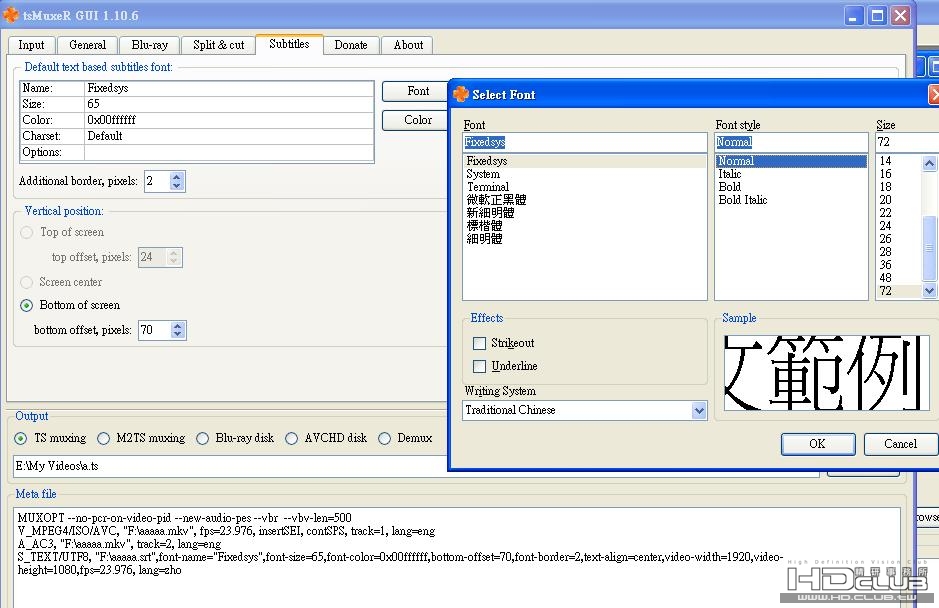Choose AVCHD disk output
Image resolution: width=939 pixels, height=608 pixels.
[326, 438]
